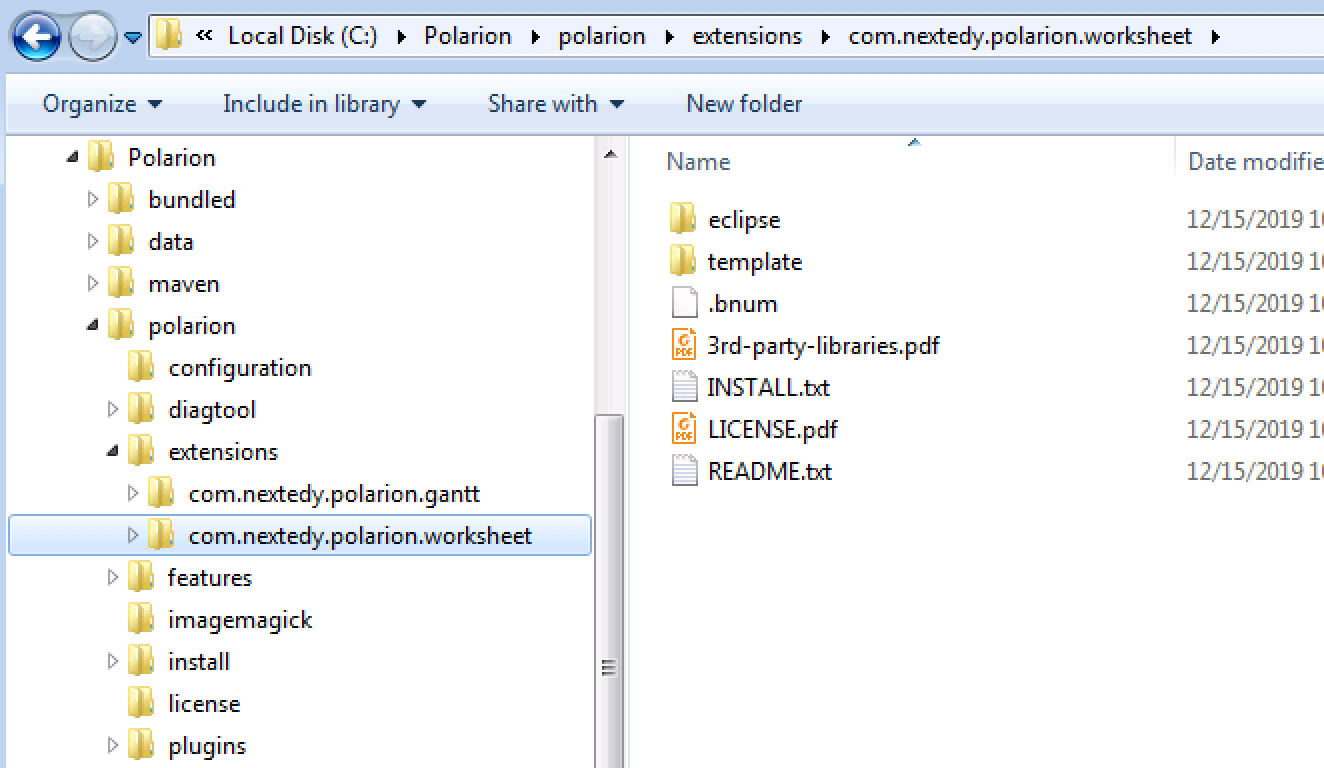Expand the install folder node
Screen dimensions: 1324x768
click(x=112, y=661)
